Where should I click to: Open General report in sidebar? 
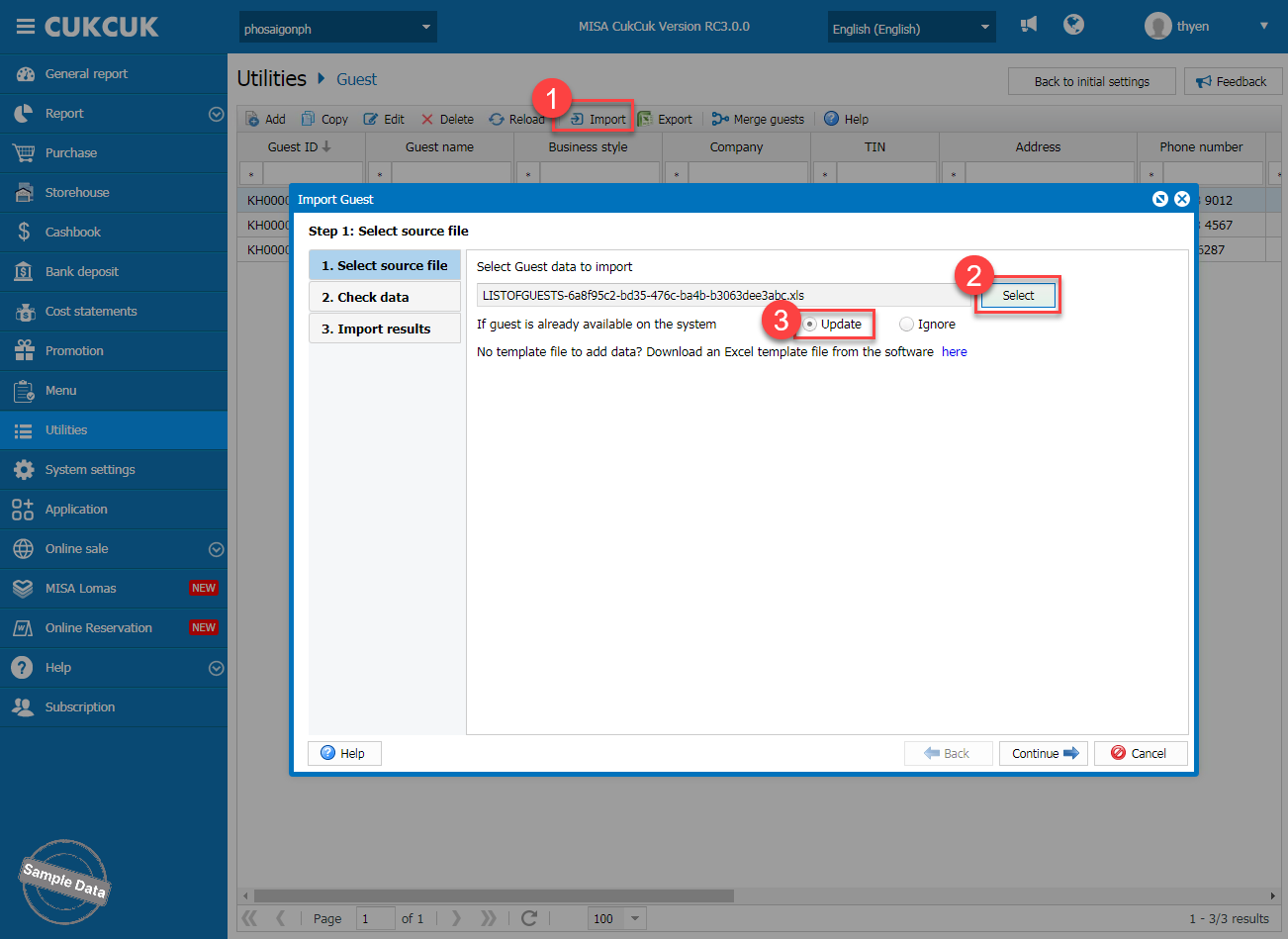(114, 74)
